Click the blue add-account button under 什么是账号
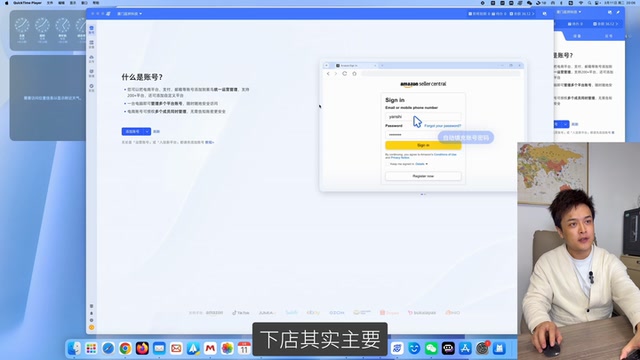Screen dimensions: 640x360 (133, 131)
